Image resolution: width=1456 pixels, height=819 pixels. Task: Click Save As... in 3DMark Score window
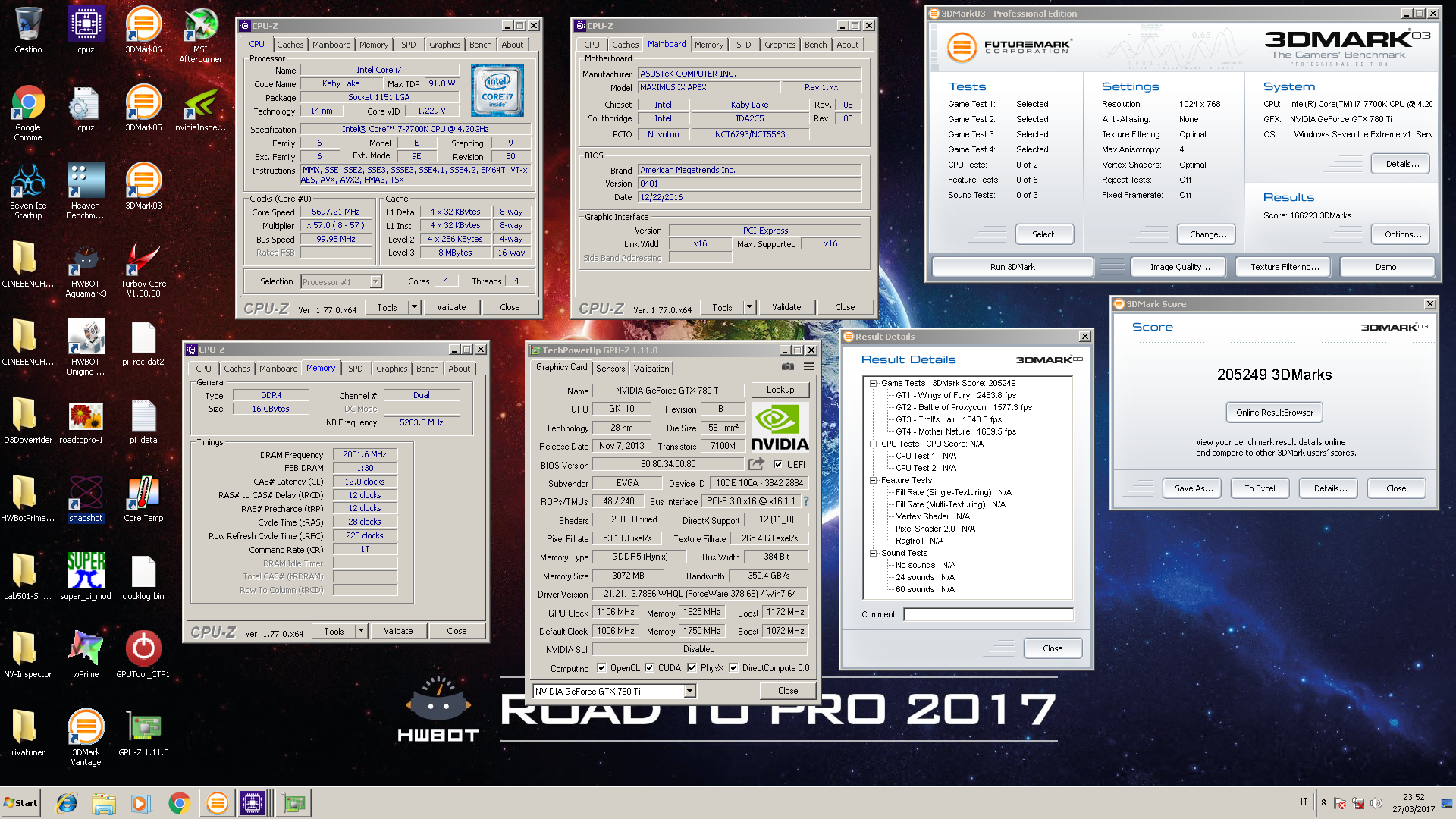click(x=1193, y=488)
